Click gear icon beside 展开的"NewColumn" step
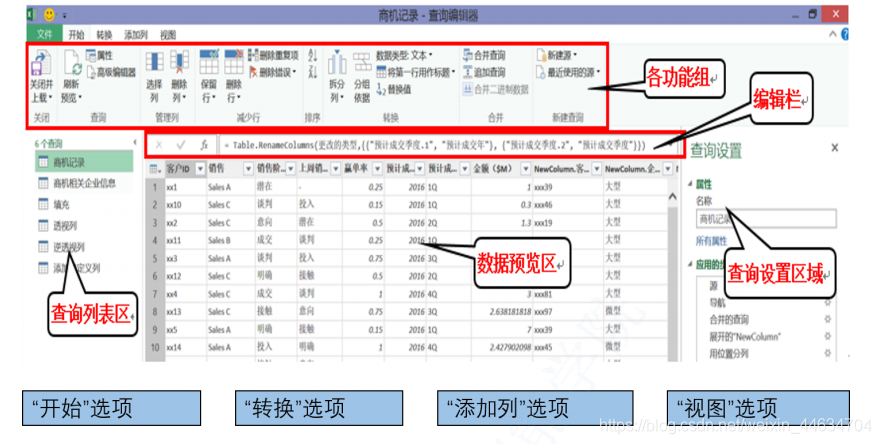 [x=827, y=336]
